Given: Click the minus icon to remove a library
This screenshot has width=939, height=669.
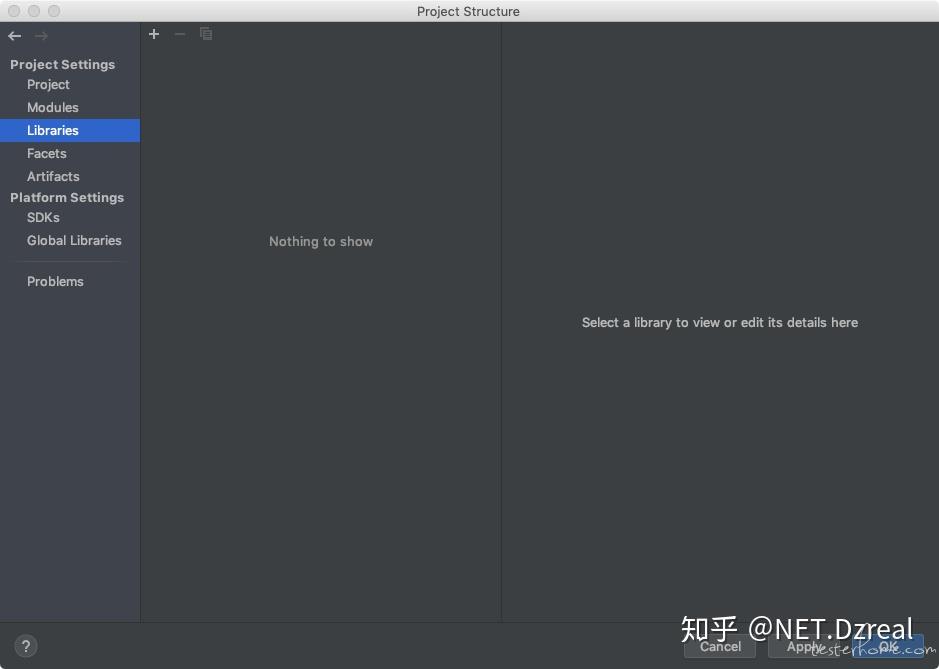Looking at the screenshot, I should pyautogui.click(x=180, y=34).
